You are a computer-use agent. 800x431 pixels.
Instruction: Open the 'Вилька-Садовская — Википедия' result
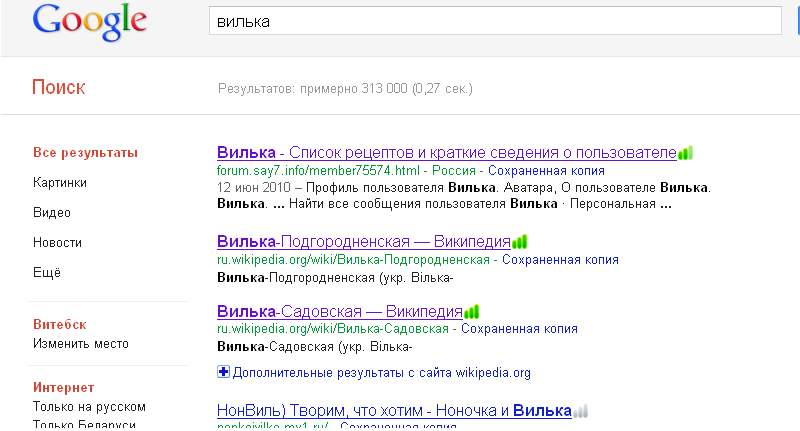[x=340, y=311]
